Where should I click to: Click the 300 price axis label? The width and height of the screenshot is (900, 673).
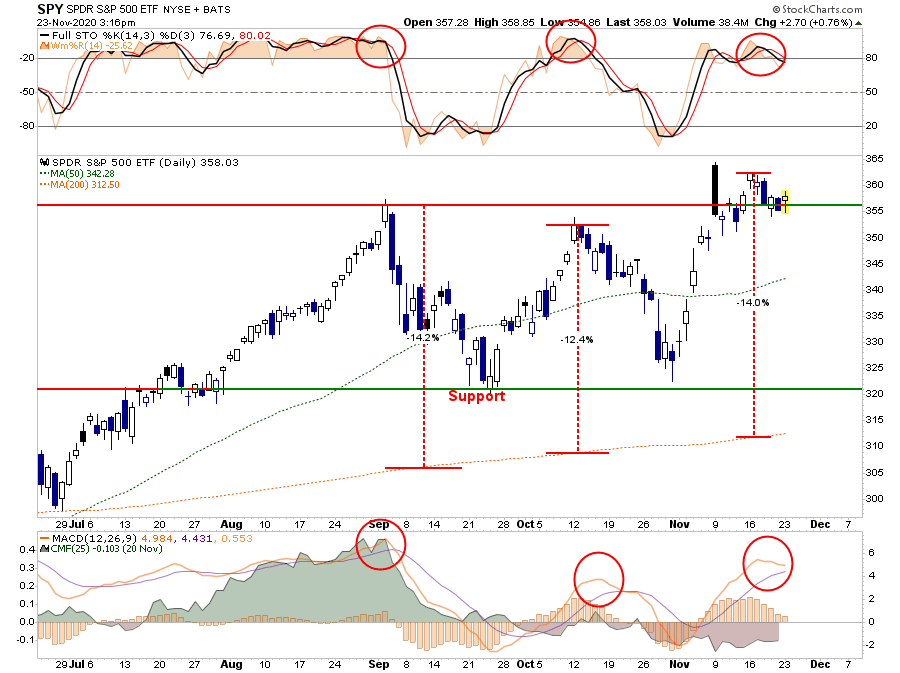(875, 499)
